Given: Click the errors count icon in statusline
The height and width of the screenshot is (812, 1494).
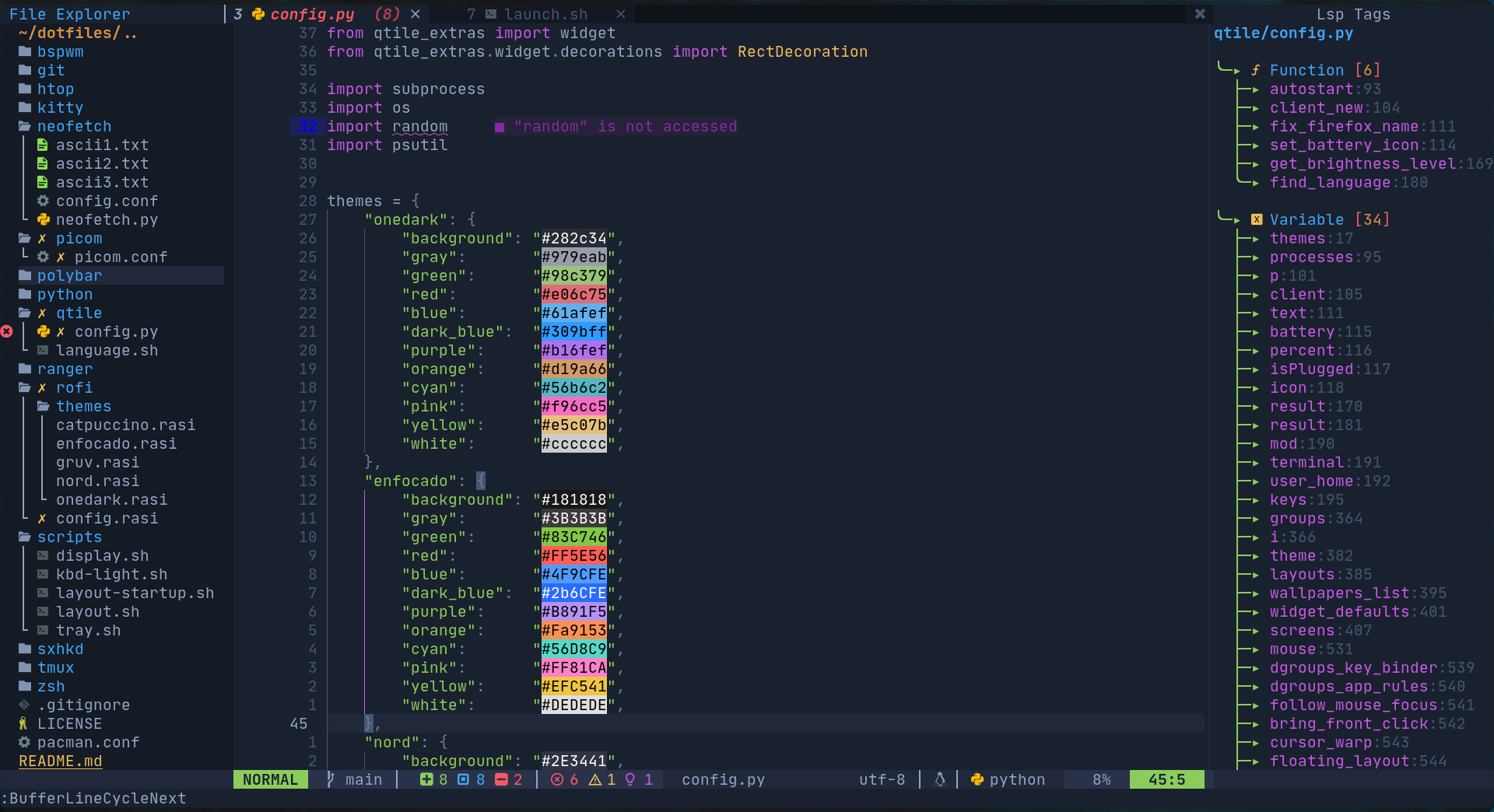Looking at the screenshot, I should [x=557, y=779].
